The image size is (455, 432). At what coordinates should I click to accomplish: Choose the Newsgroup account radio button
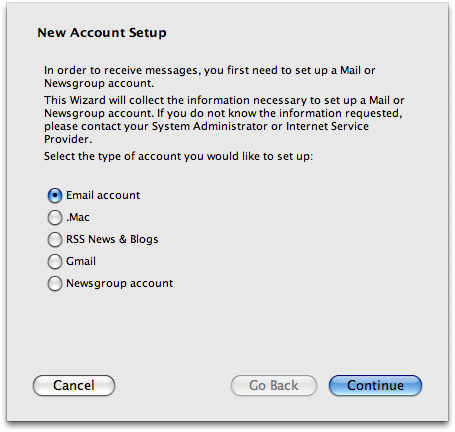(55, 284)
